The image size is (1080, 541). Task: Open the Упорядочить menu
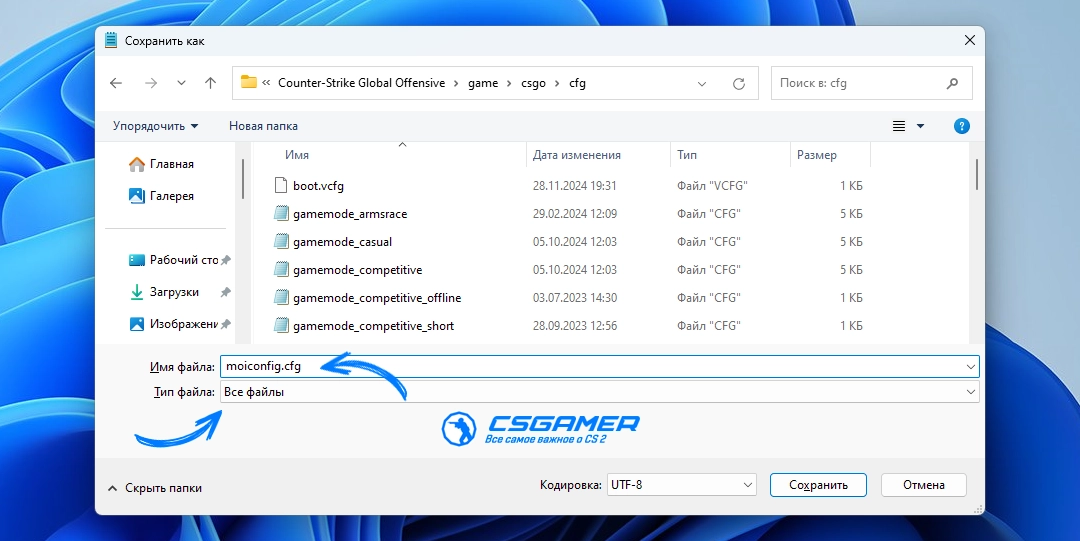click(156, 126)
